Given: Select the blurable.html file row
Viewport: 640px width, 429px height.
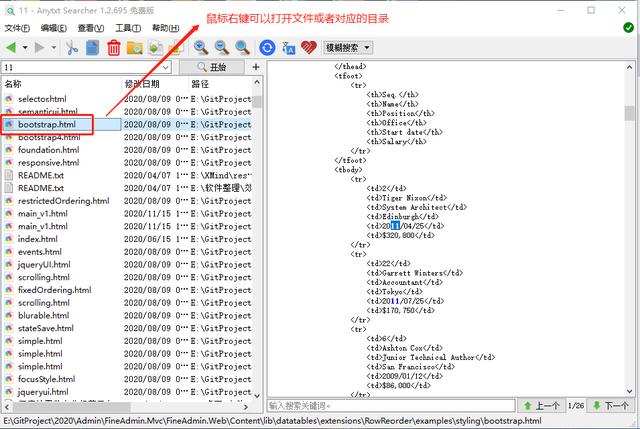Looking at the screenshot, I should 127,316.
